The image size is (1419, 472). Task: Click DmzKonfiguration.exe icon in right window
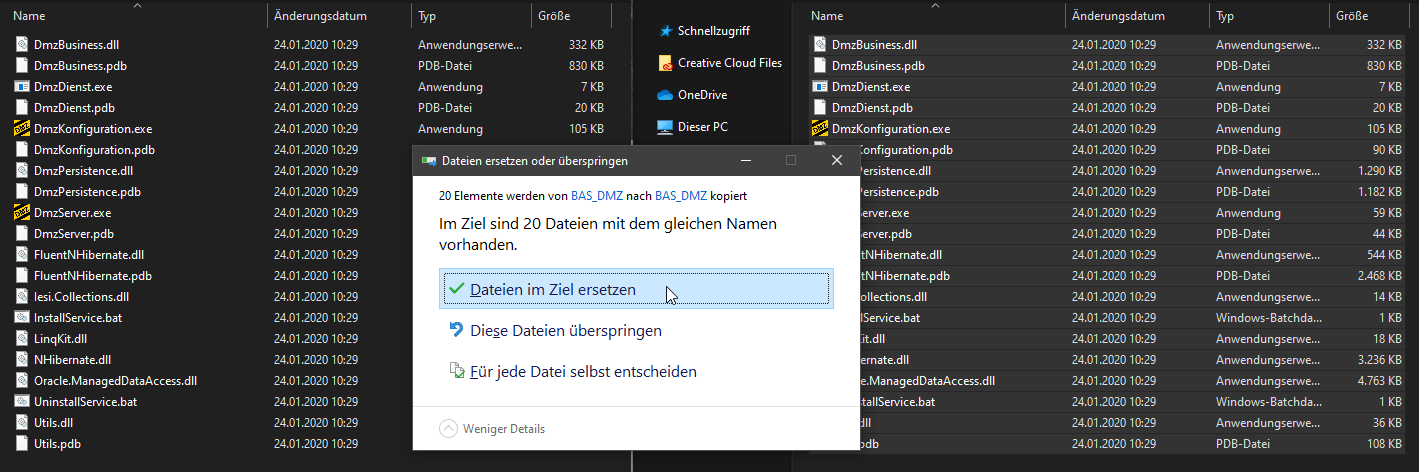click(x=820, y=129)
